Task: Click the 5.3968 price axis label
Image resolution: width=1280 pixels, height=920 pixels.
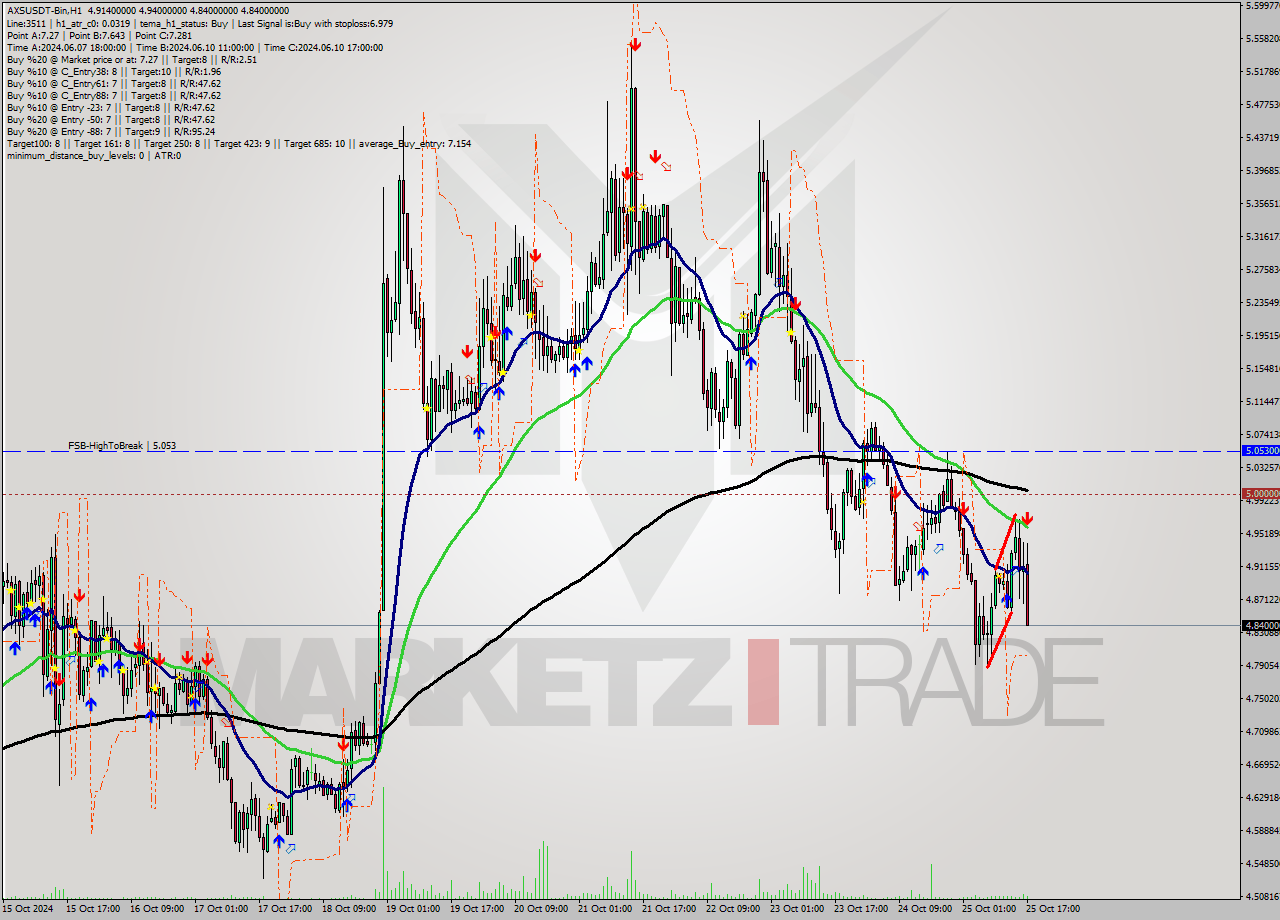Action: click(x=1262, y=171)
